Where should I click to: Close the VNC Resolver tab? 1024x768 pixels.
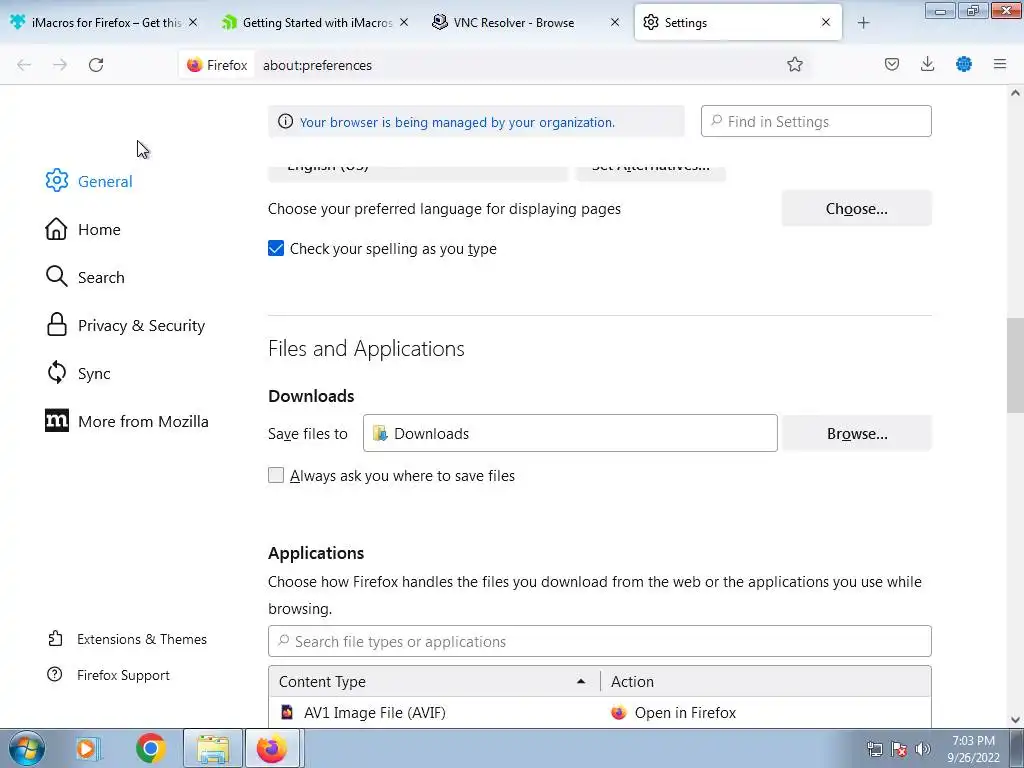tap(615, 22)
